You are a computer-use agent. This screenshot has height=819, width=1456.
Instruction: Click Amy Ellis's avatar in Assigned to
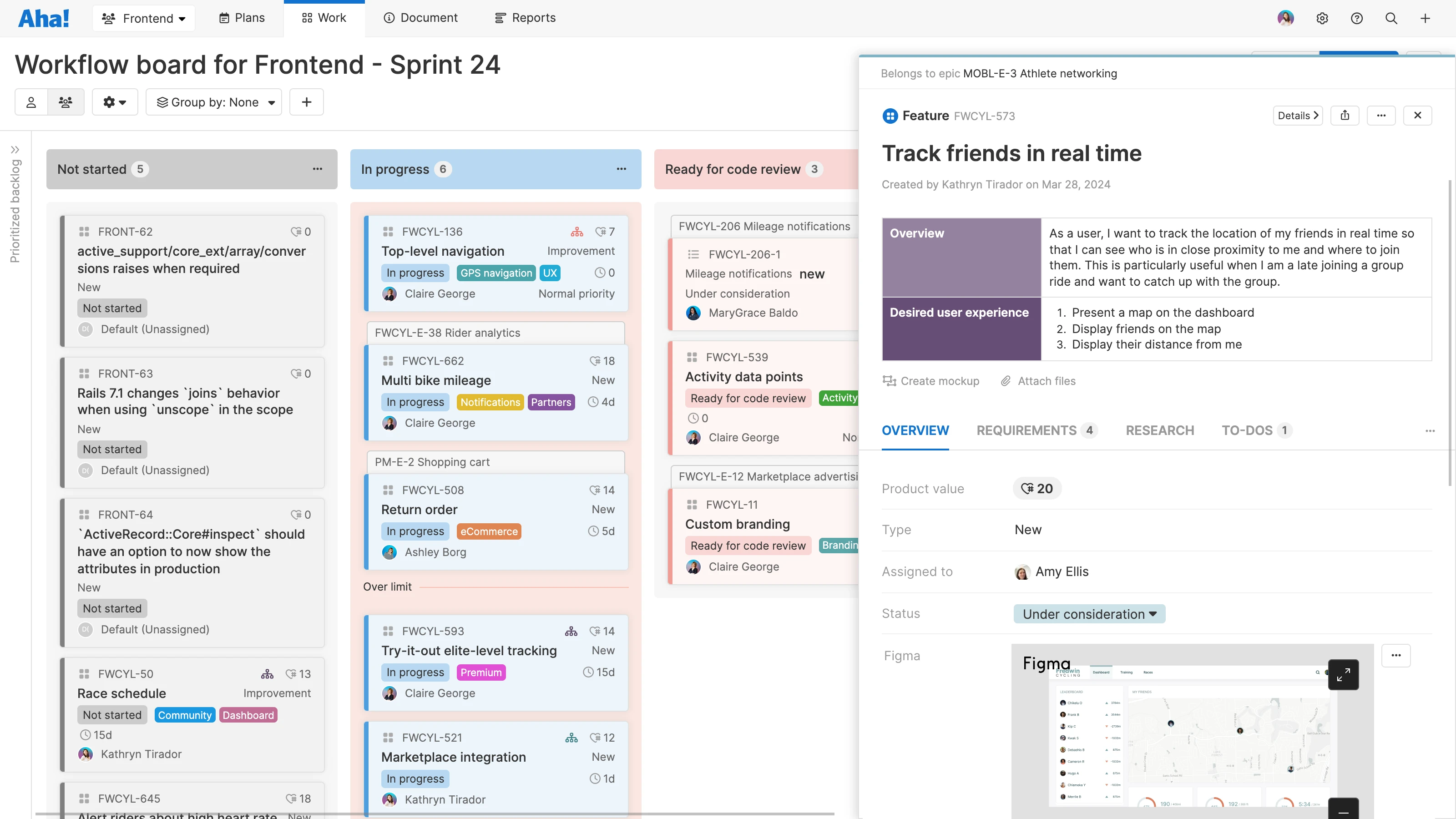coord(1022,571)
